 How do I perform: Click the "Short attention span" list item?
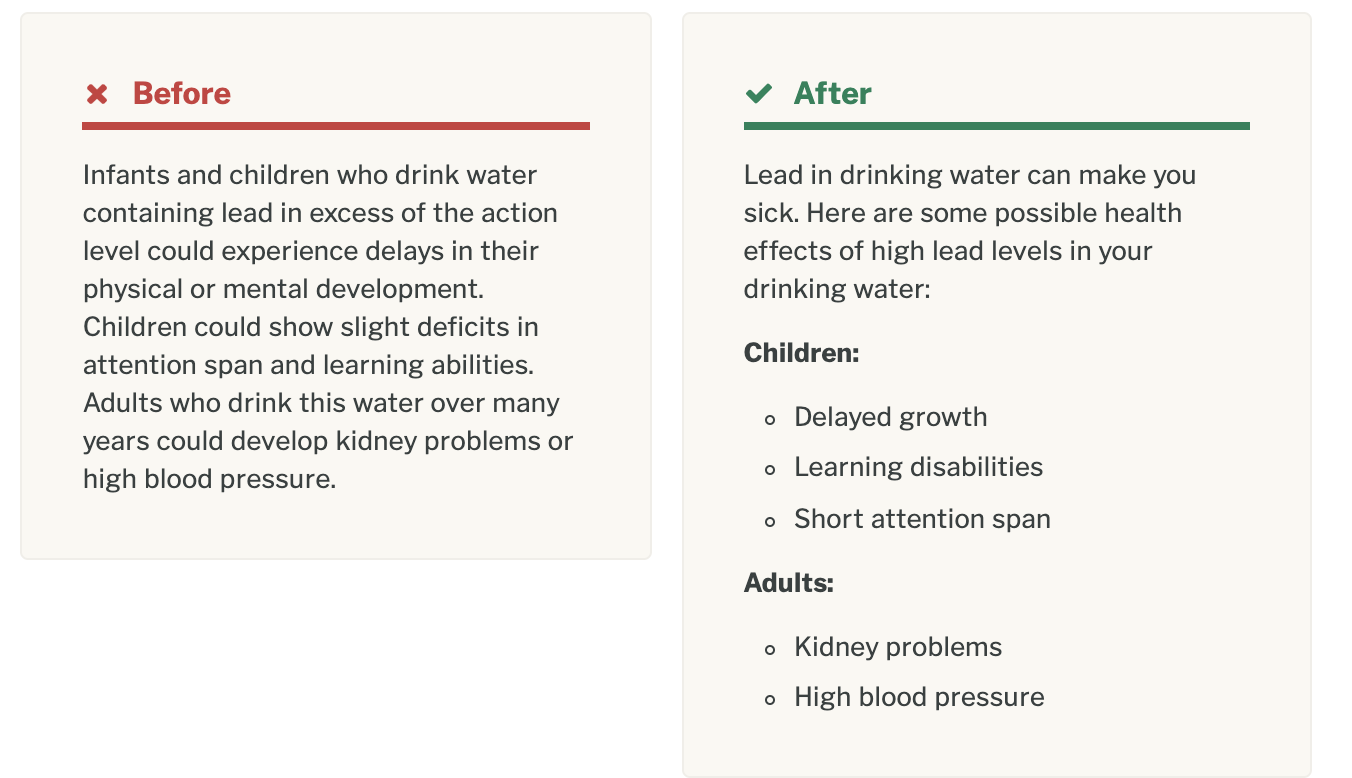(x=922, y=519)
